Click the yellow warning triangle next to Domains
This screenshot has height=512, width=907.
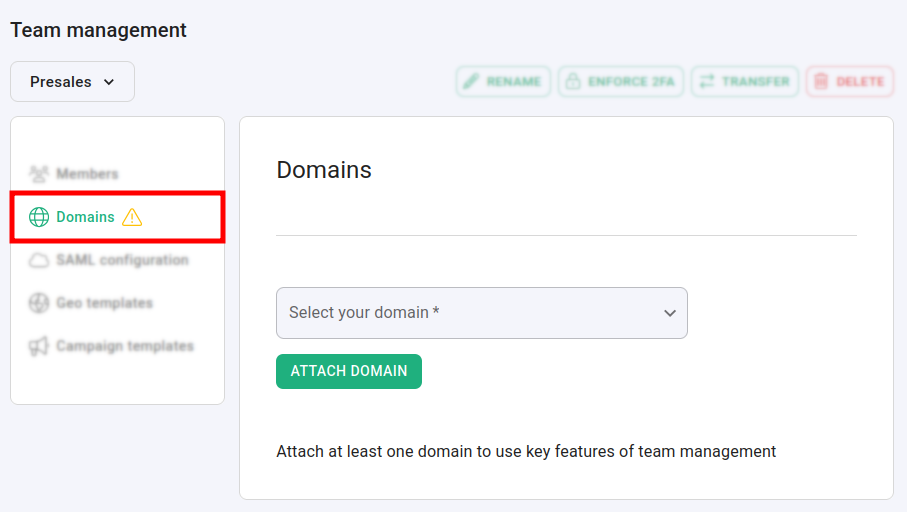pyautogui.click(x=132, y=217)
